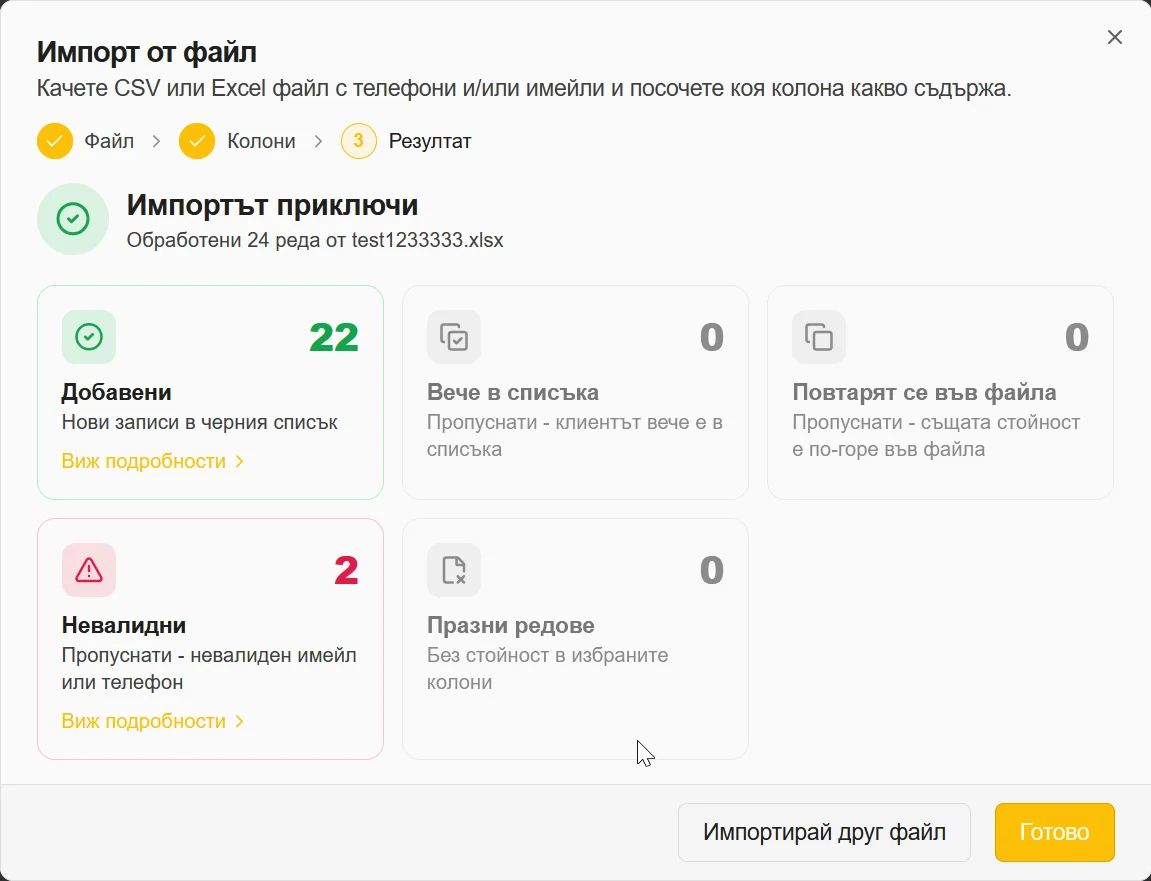Click the checkmark icon of the Файл step
The height and width of the screenshot is (881, 1151).
tap(55, 141)
